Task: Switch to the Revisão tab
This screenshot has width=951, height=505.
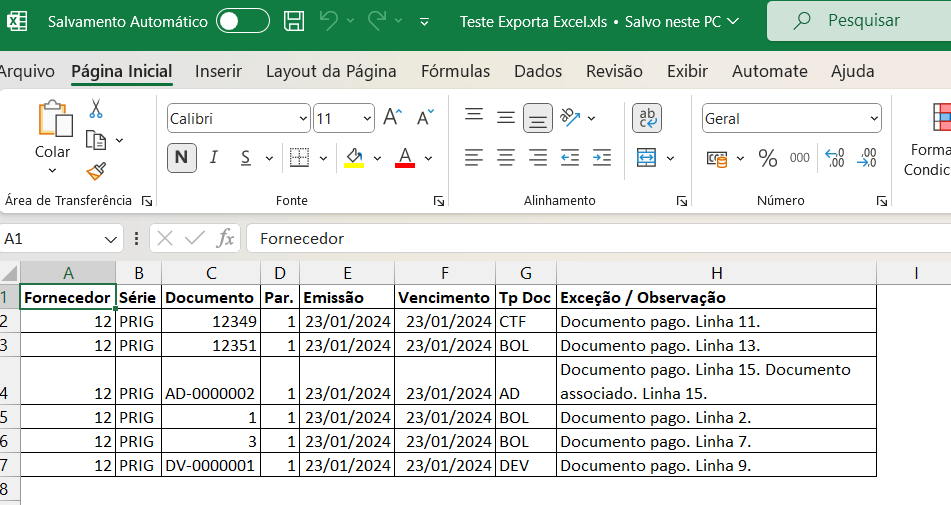Action: coord(614,72)
